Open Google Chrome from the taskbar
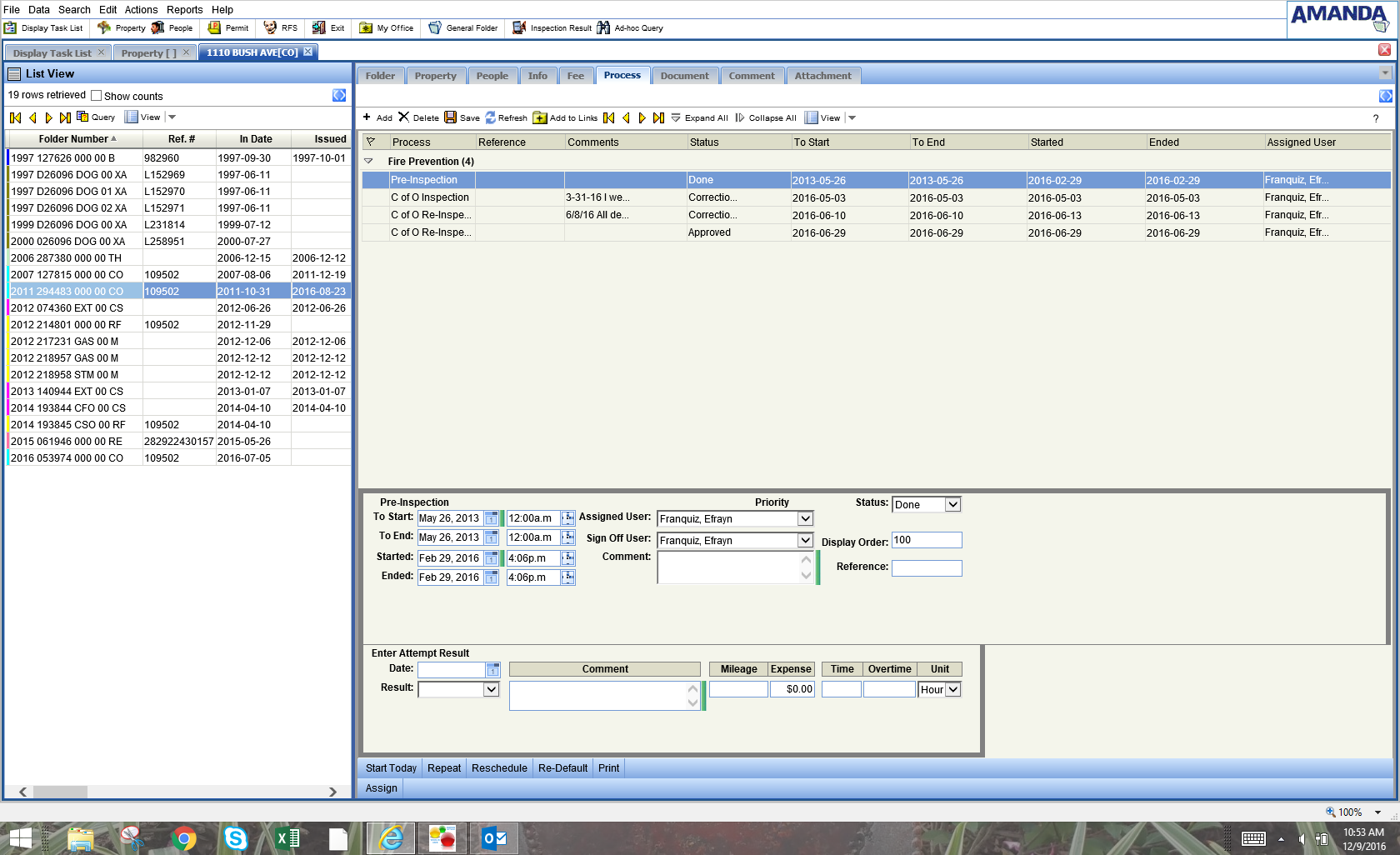This screenshot has width=1400, height=855. pyautogui.click(x=184, y=838)
